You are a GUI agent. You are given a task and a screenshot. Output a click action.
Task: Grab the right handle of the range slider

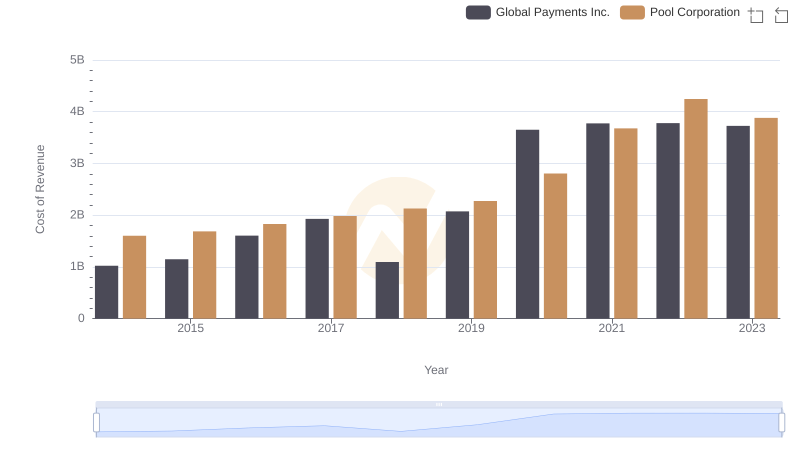point(781,423)
